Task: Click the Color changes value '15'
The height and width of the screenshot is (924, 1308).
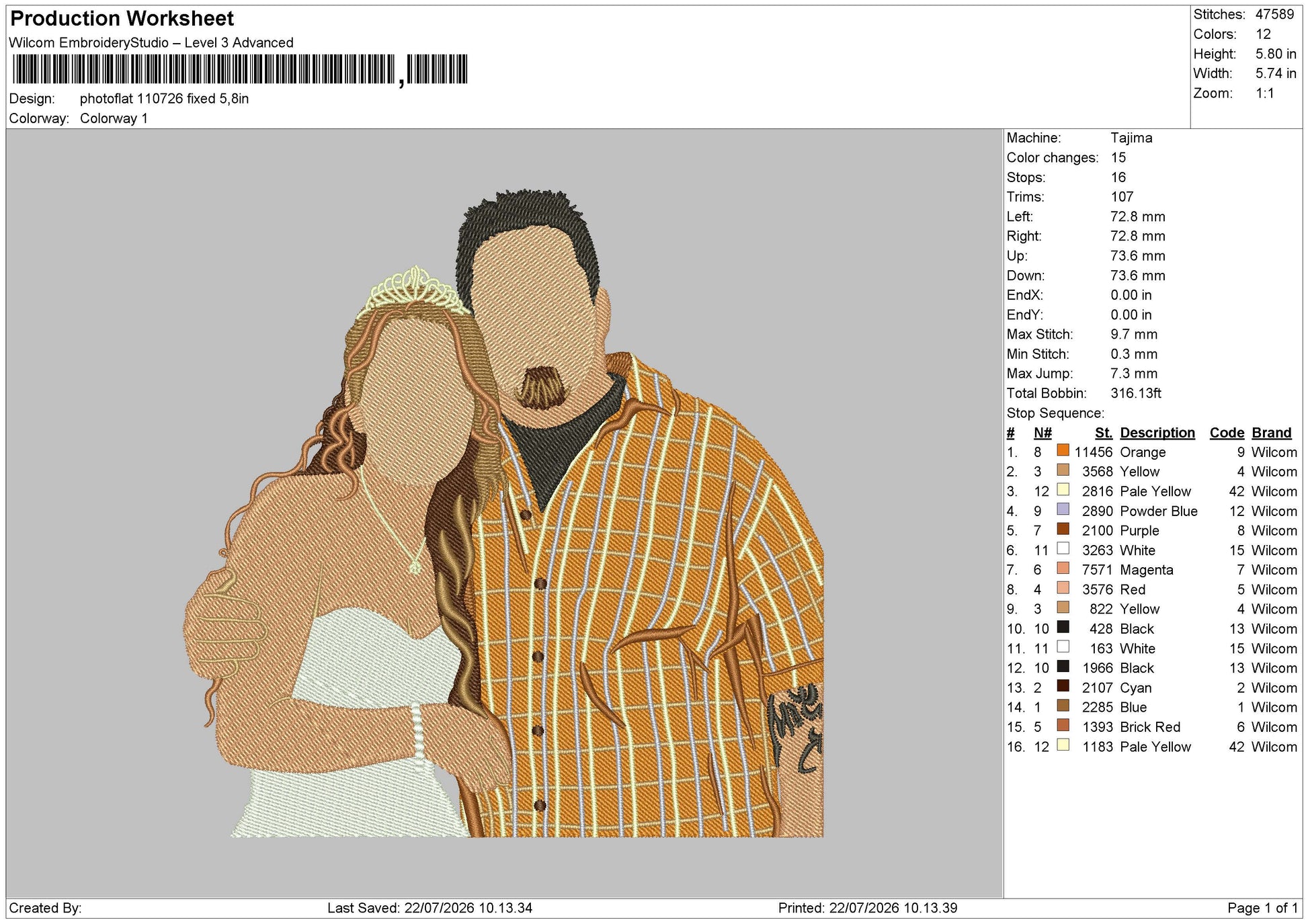Action: pyautogui.click(x=1118, y=157)
